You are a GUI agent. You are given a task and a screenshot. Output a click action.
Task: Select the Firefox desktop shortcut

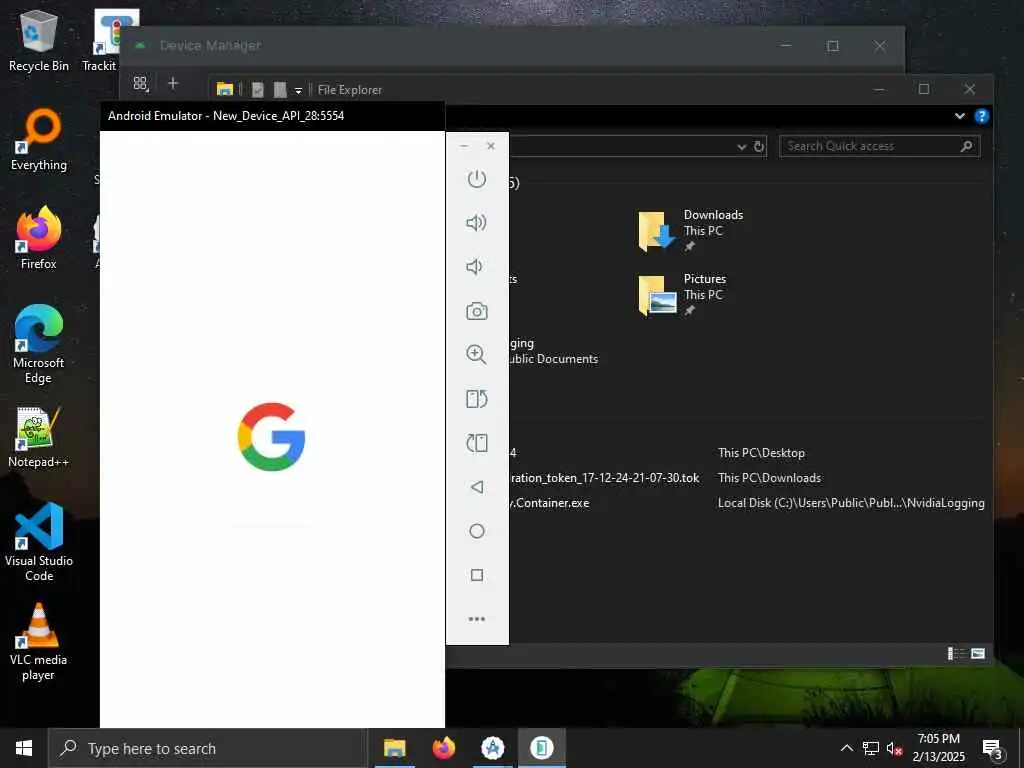(39, 239)
